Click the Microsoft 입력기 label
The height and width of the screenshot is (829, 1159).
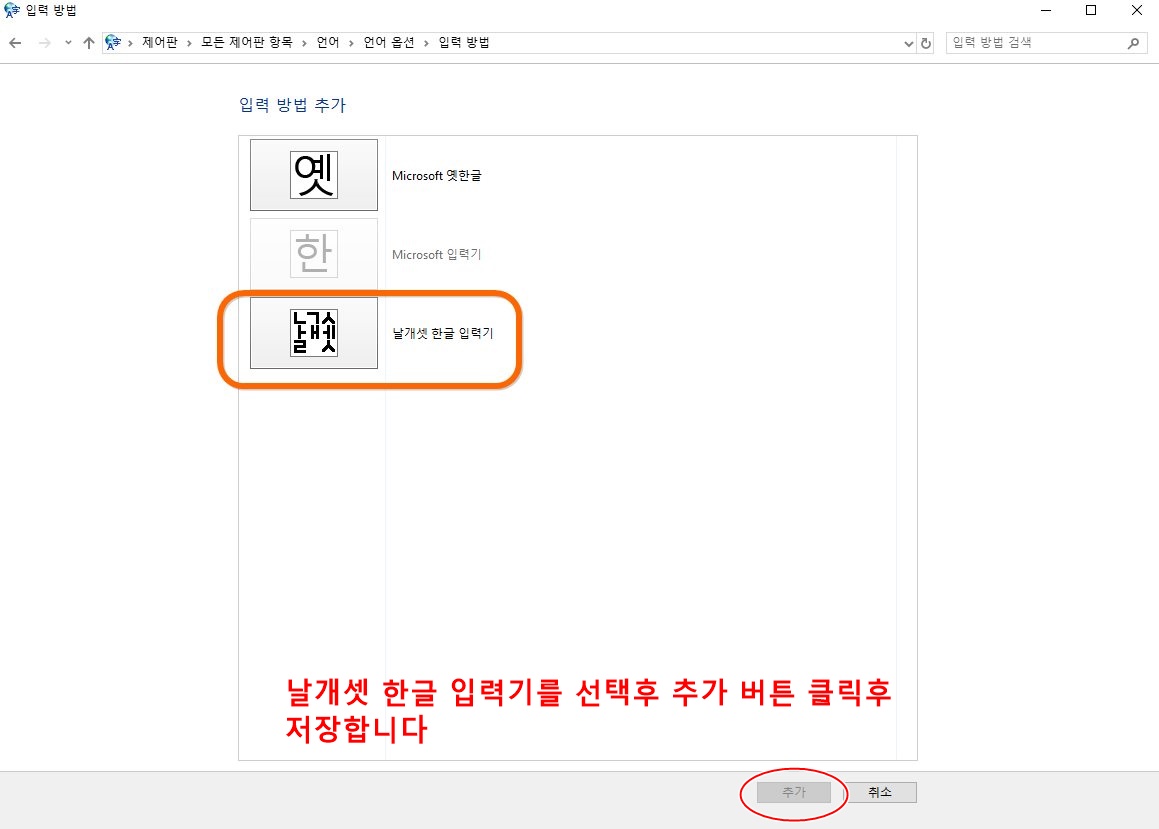click(437, 254)
